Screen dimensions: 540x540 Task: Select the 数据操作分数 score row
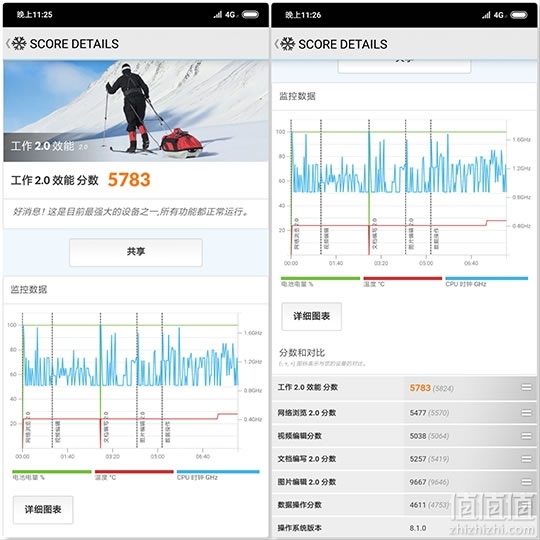tap(404, 505)
